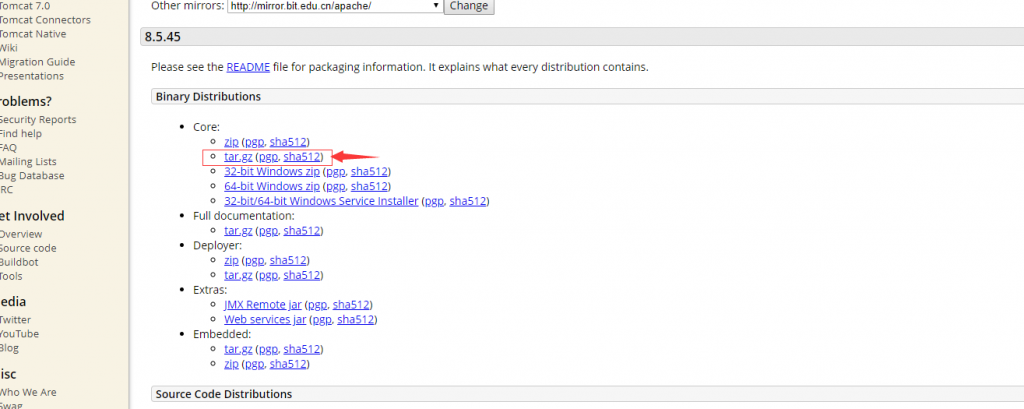The width and height of the screenshot is (1024, 409).
Task: Click Source code in sidebar
Action: coord(27,248)
